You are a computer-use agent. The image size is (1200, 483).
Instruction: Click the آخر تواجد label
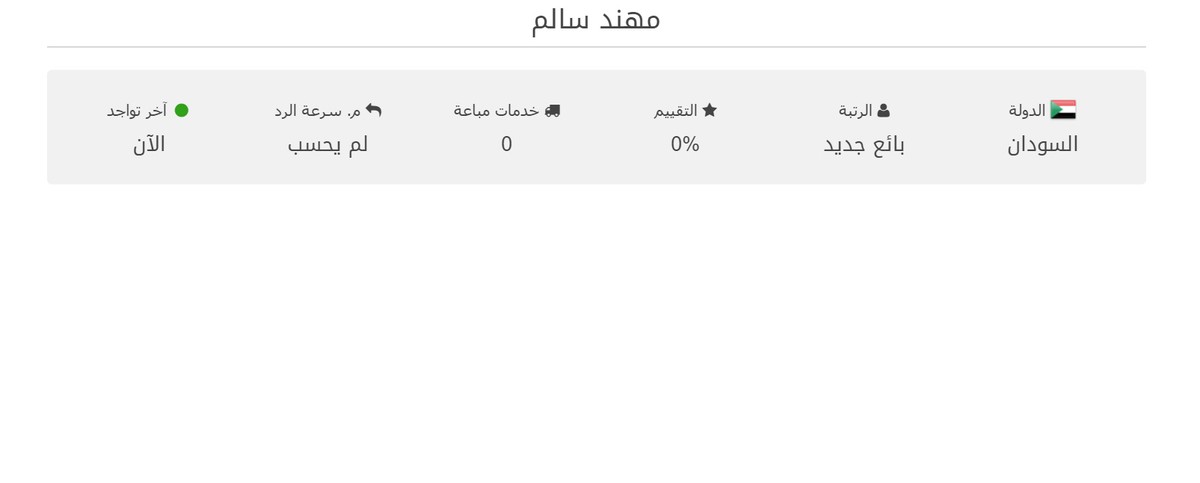pyautogui.click(x=137, y=111)
